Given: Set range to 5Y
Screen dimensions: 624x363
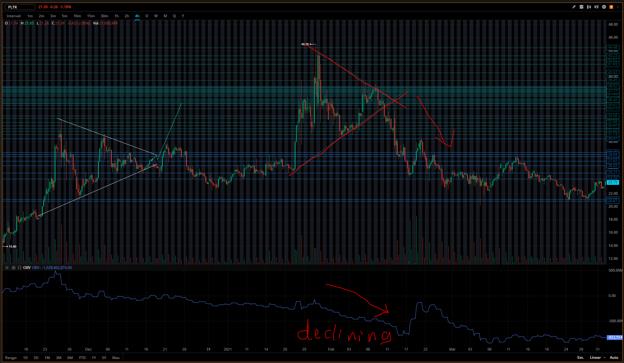Looking at the screenshot, I should [104, 358].
